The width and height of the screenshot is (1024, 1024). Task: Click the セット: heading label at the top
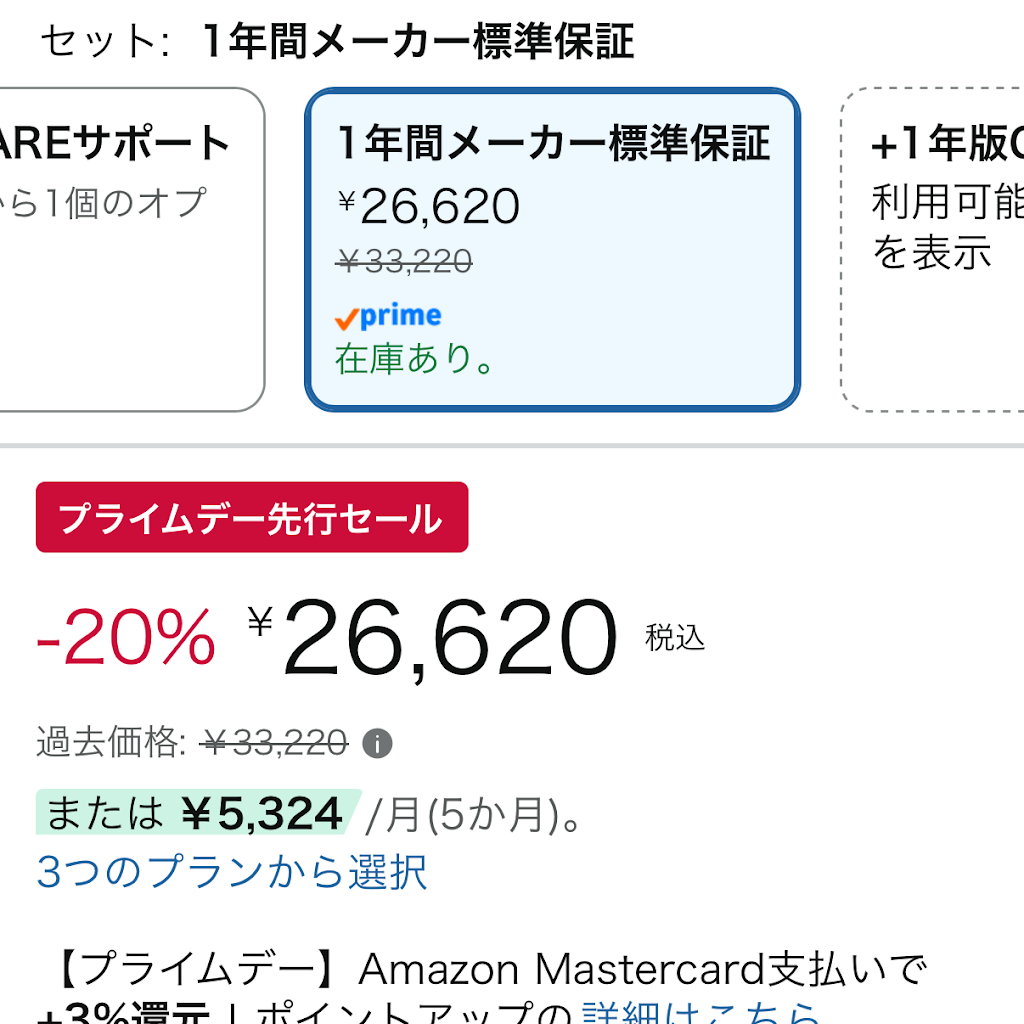point(105,41)
